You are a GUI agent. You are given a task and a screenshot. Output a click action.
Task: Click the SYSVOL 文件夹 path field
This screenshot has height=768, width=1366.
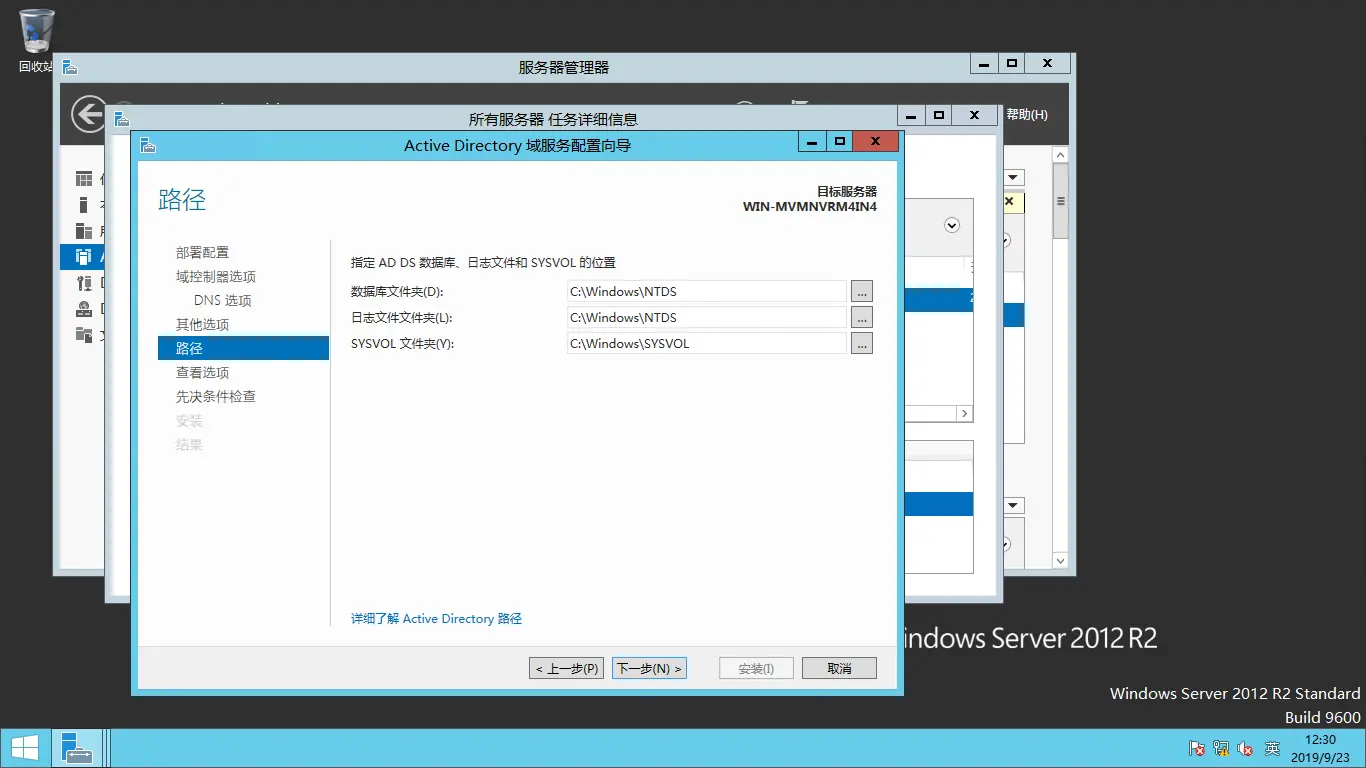pyautogui.click(x=707, y=343)
